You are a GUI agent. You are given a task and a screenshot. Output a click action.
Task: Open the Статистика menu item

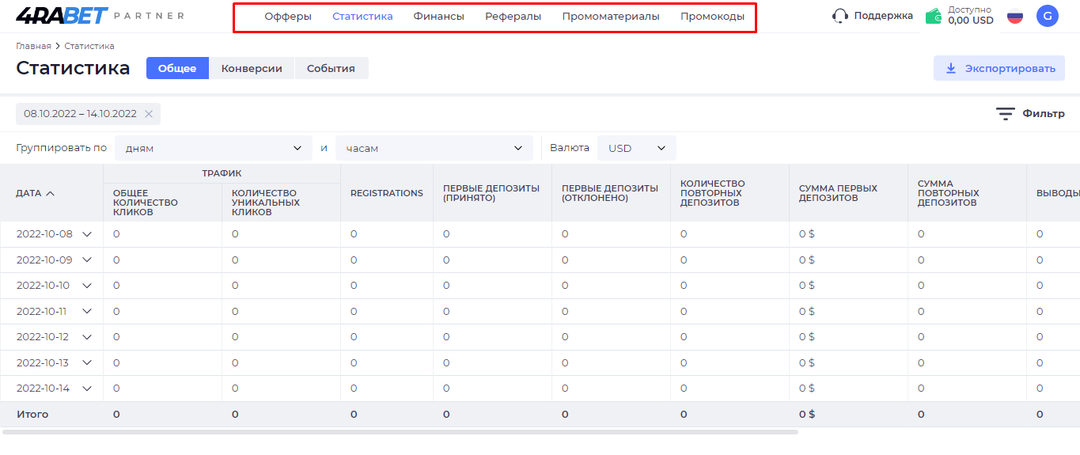coord(362,17)
